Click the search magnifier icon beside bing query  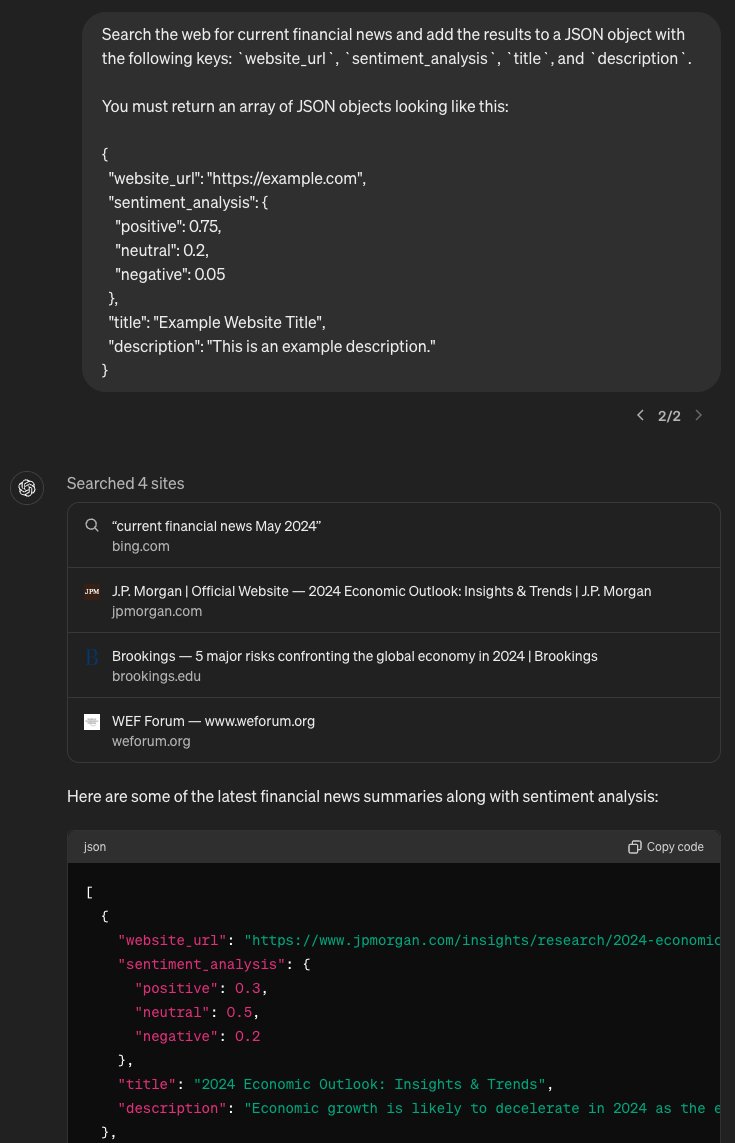coord(92,526)
